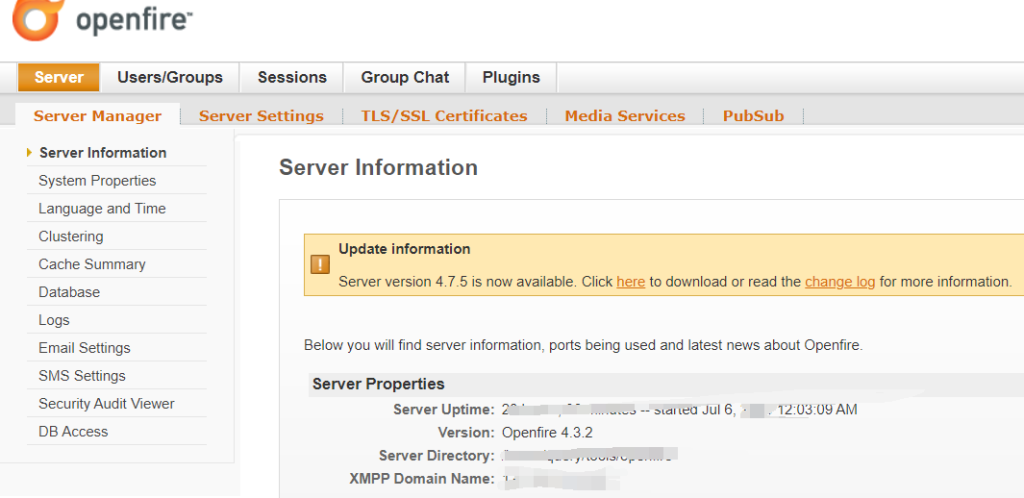1024x498 pixels.
Task: Switch to Media Services subtab
Action: click(625, 116)
